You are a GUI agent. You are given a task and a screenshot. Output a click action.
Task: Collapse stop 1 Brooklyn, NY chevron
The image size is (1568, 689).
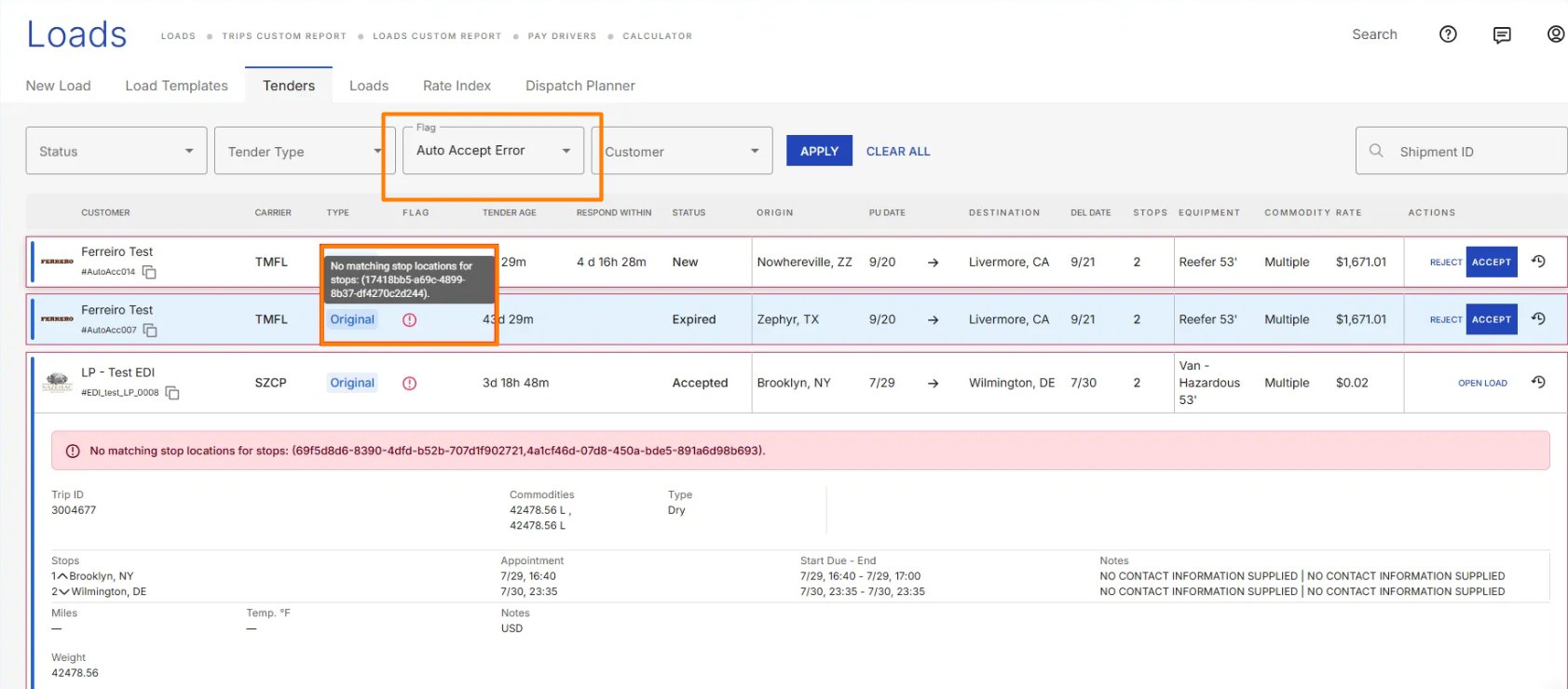pyautogui.click(x=62, y=576)
